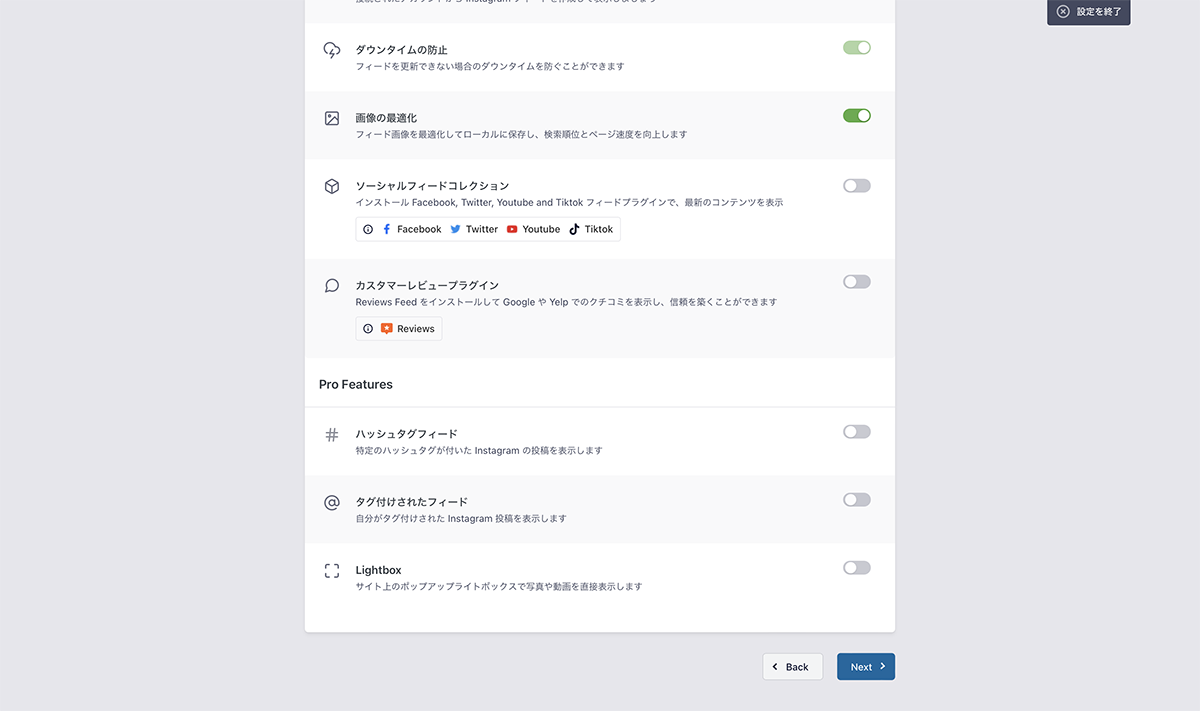Click the downtime prevention cloud icon
The height and width of the screenshot is (711, 1200).
coord(332,50)
